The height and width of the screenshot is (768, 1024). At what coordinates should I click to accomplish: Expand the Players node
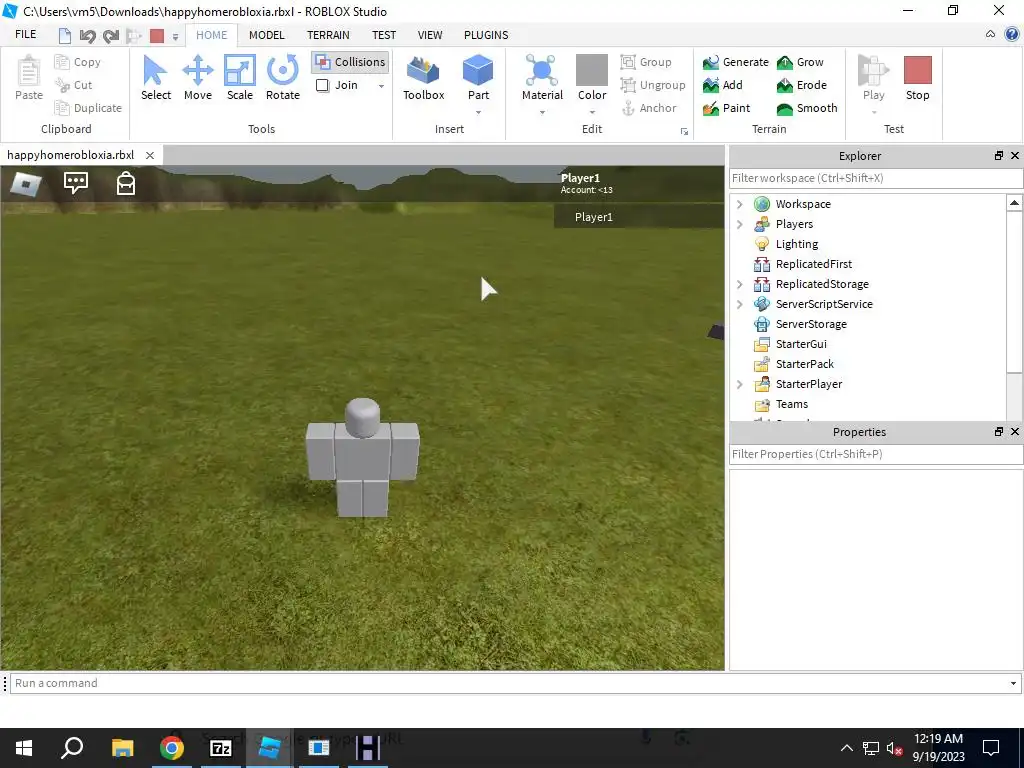tap(740, 224)
